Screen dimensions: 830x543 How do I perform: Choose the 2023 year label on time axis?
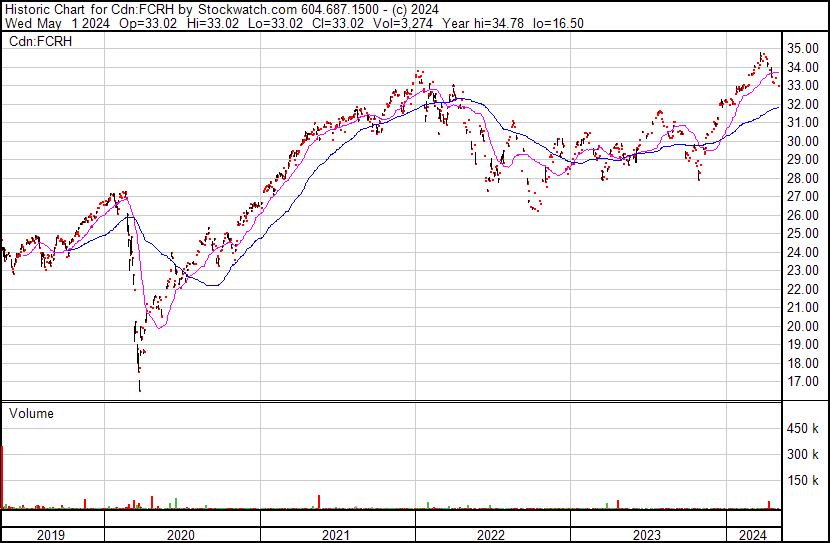(646, 535)
